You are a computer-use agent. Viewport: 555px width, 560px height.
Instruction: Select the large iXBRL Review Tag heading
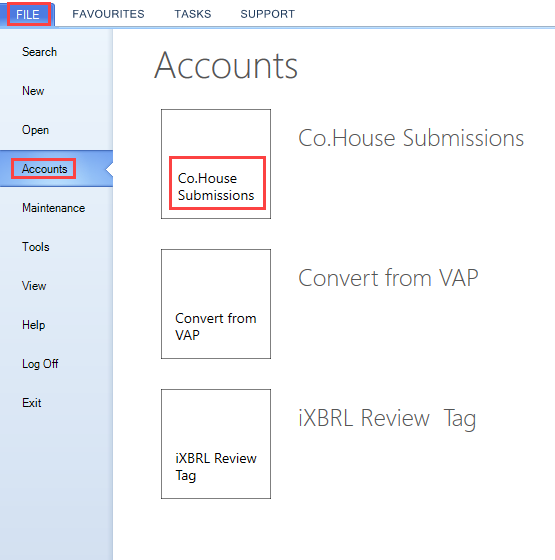[387, 418]
